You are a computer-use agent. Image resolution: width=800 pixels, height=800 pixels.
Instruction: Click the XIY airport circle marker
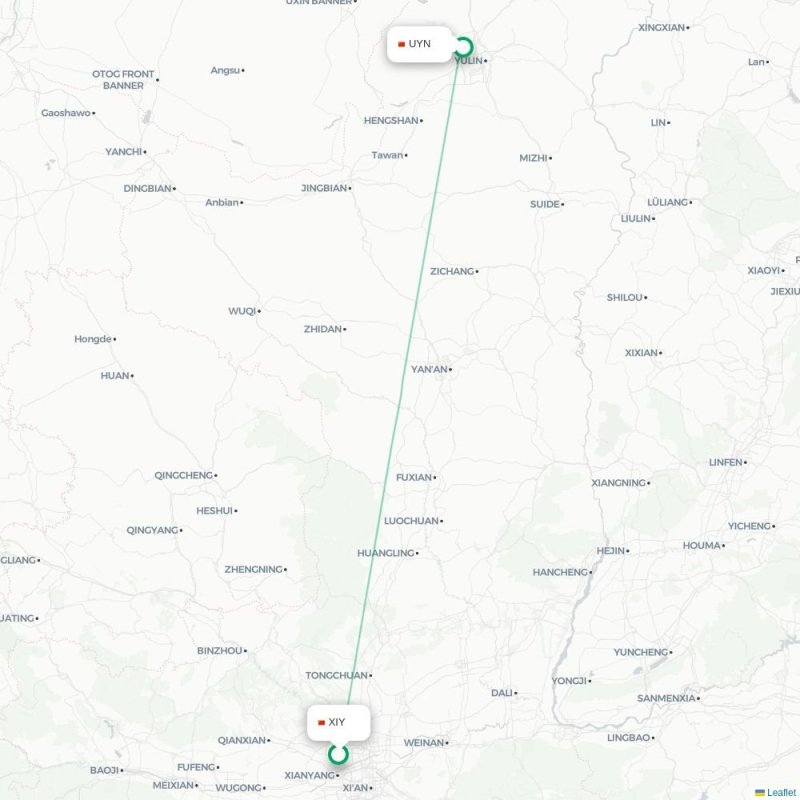pos(338,755)
